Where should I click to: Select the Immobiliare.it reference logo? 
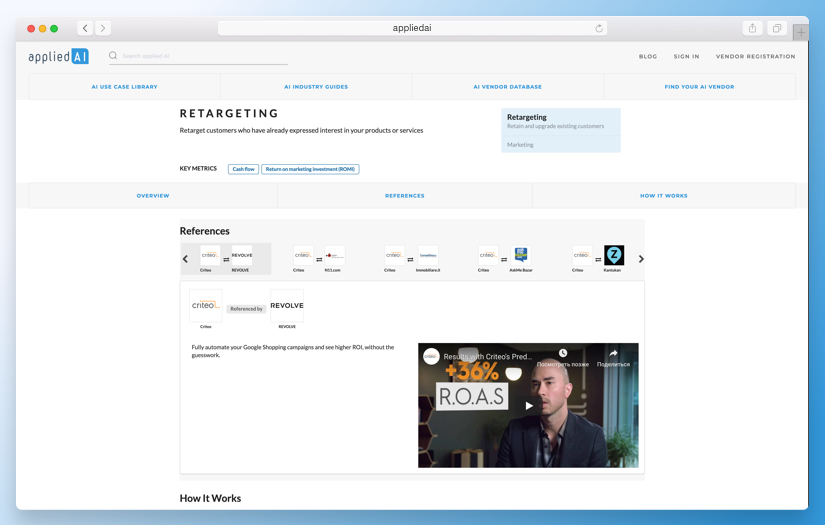coord(428,255)
